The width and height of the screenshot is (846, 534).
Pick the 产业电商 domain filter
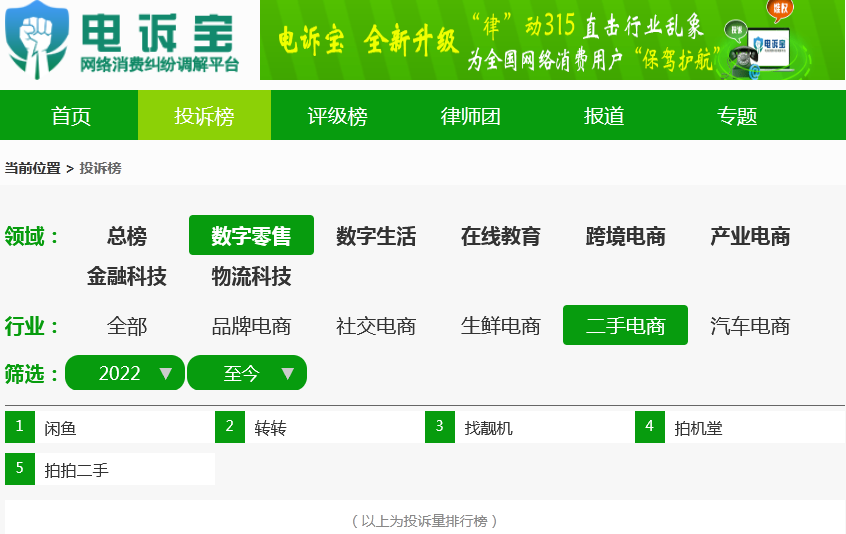[750, 236]
